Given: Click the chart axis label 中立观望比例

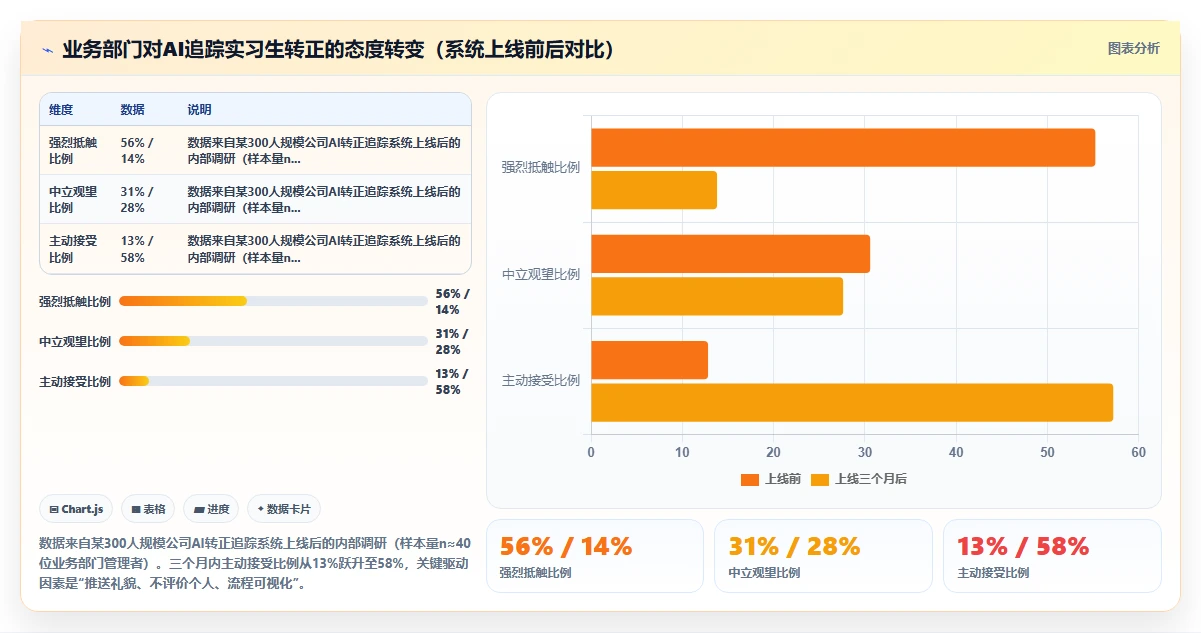Looking at the screenshot, I should pyautogui.click(x=541, y=274).
